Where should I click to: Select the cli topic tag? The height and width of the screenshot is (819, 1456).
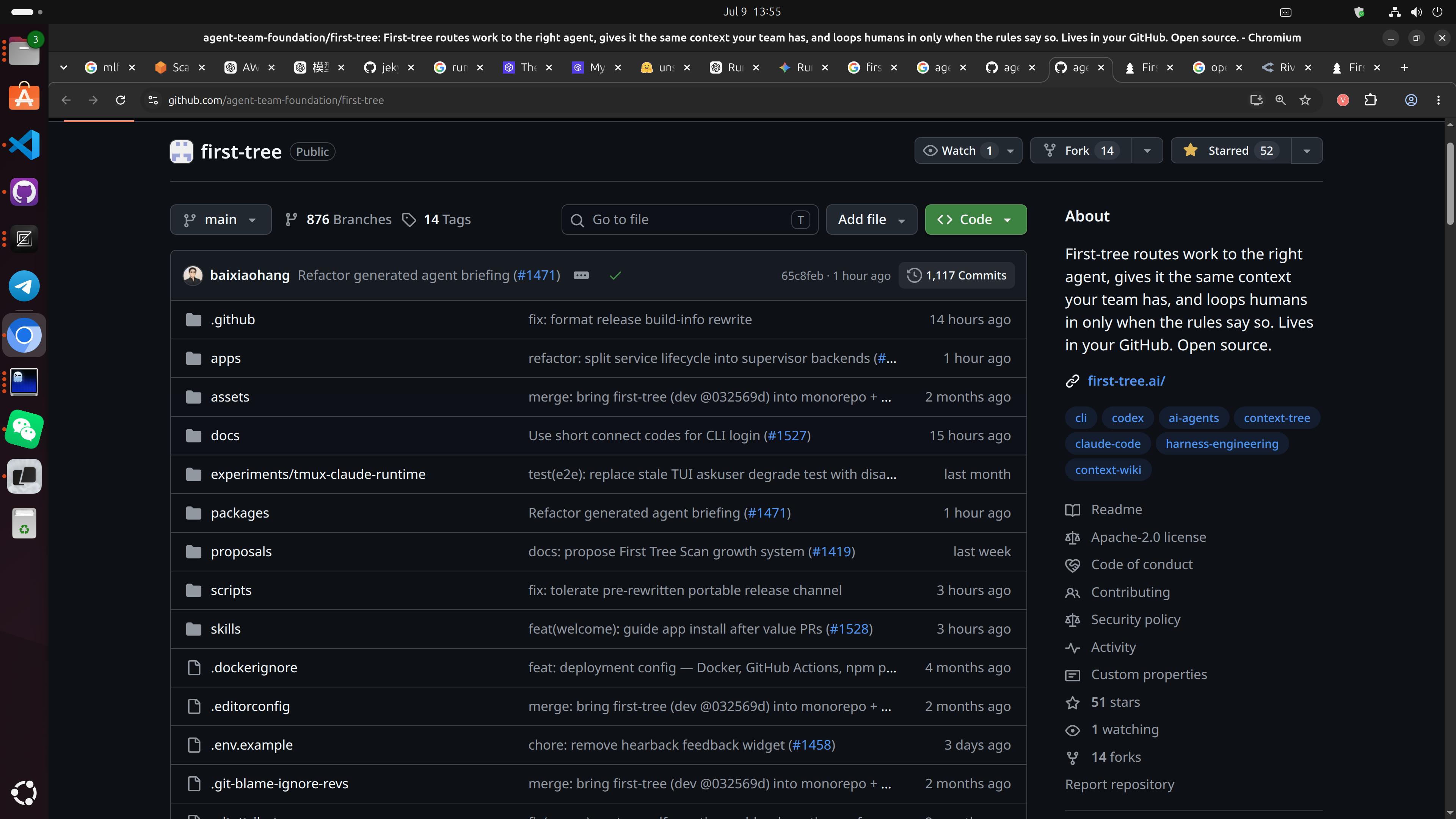1081,418
